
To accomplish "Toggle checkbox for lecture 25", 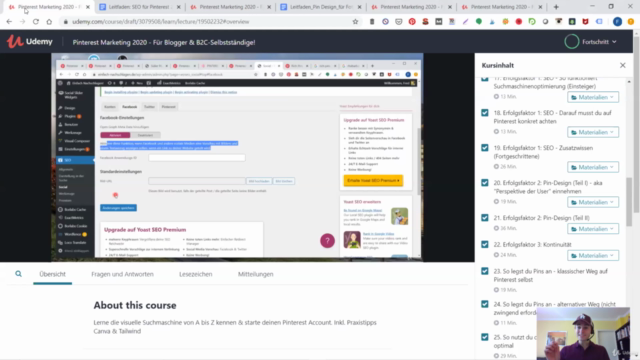I will tap(484, 337).
